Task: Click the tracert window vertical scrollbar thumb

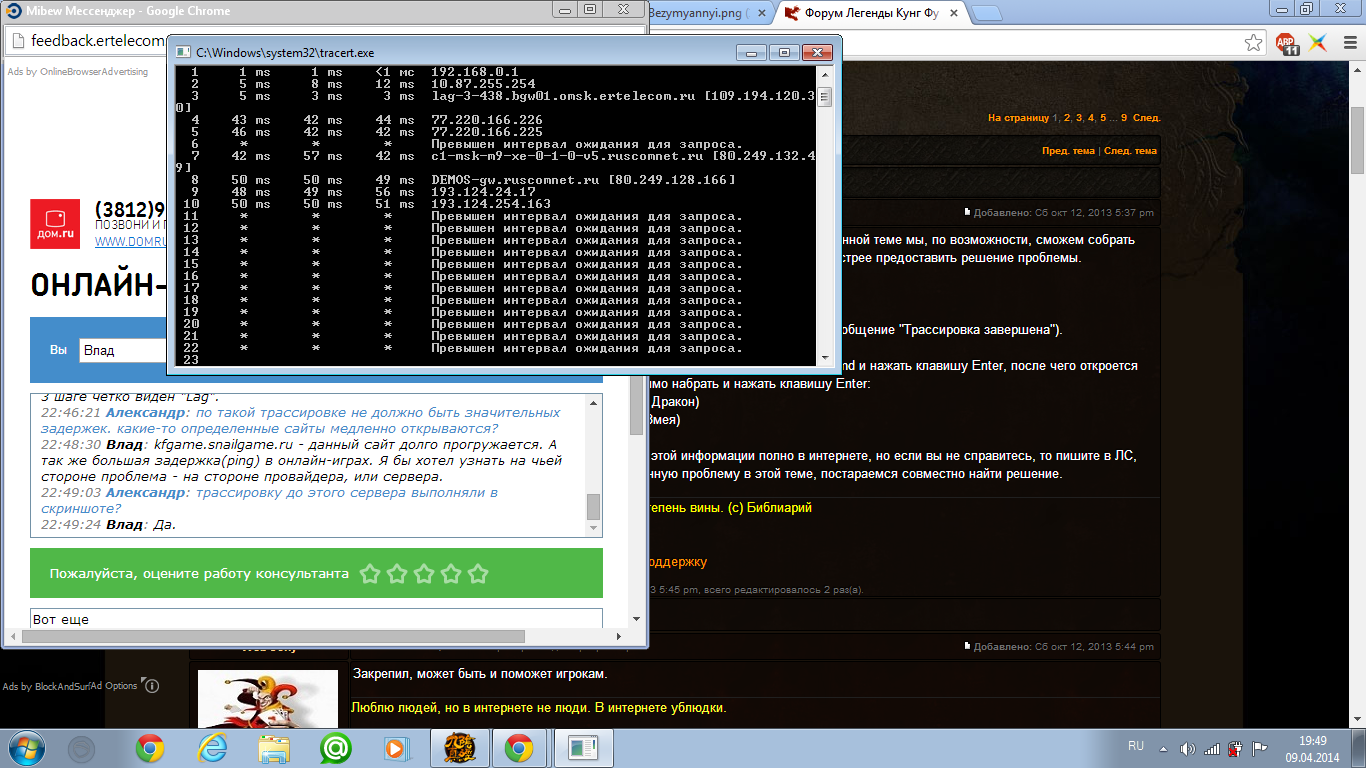Action: pyautogui.click(x=825, y=98)
